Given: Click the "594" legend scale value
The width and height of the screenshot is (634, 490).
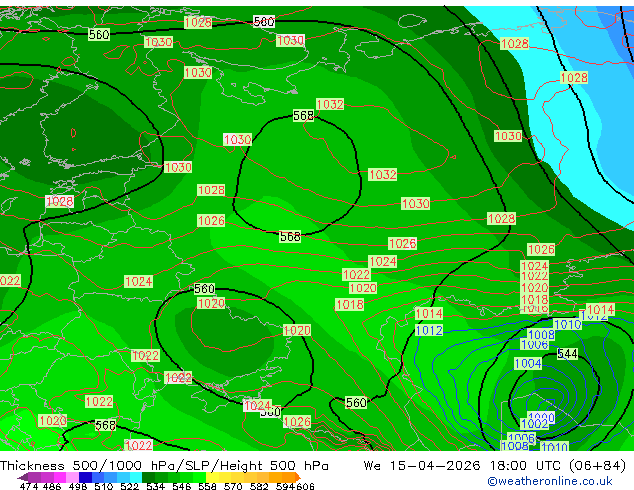Looking at the screenshot, I should 285,486.
